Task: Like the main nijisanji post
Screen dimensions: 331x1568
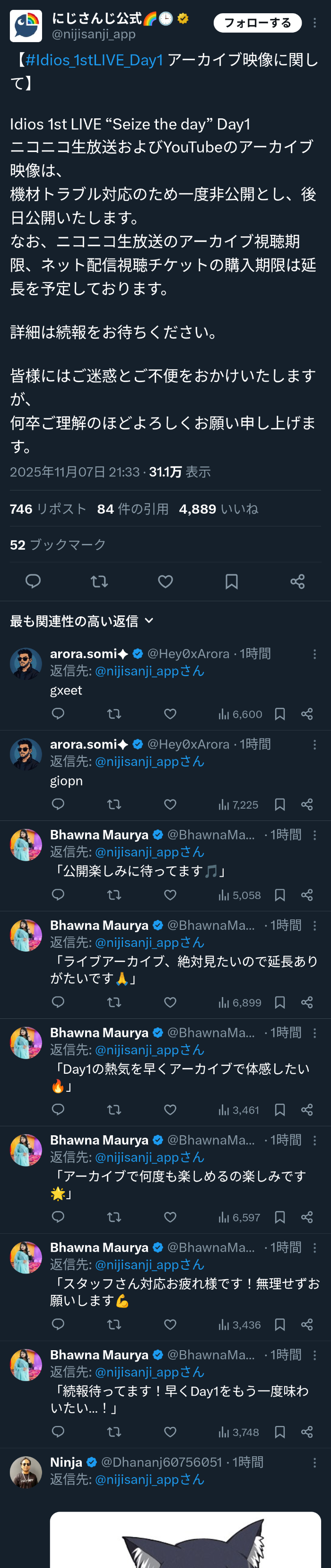Action: pos(165,581)
